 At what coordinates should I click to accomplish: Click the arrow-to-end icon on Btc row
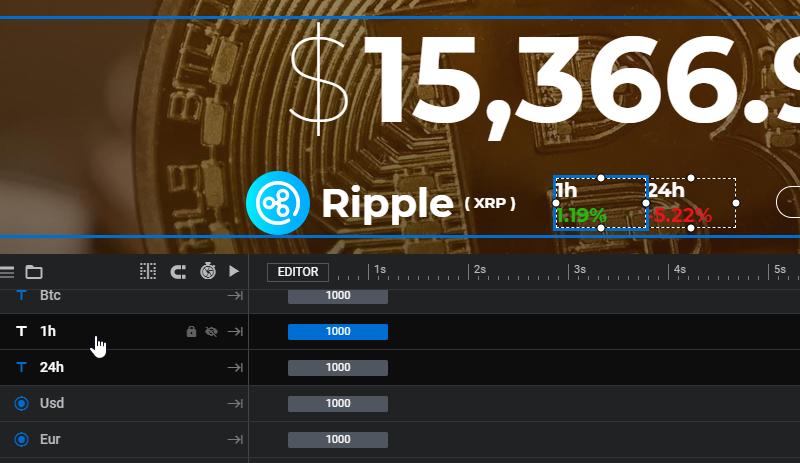[235, 296]
